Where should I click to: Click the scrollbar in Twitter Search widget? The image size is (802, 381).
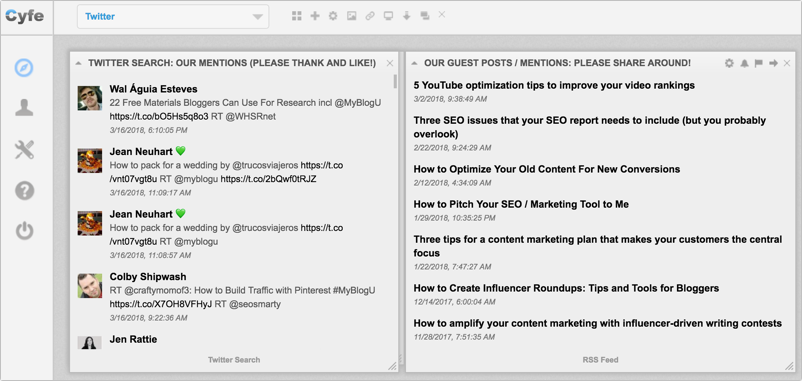[395, 82]
